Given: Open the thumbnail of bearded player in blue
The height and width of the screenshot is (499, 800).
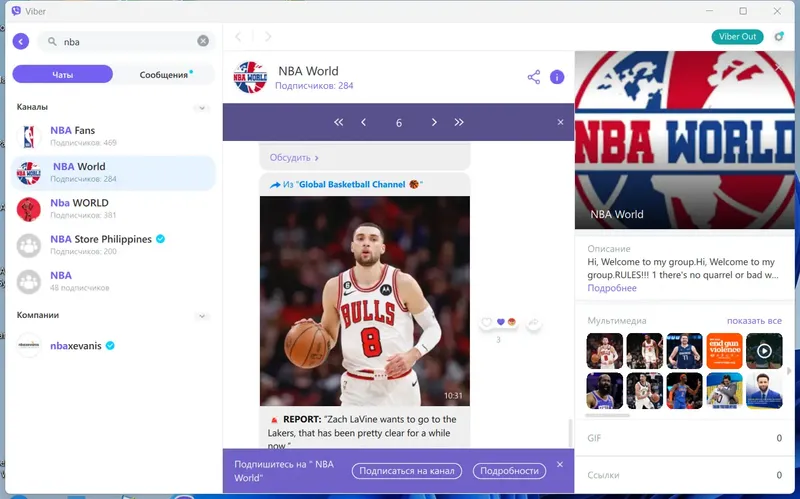Looking at the screenshot, I should point(605,391).
